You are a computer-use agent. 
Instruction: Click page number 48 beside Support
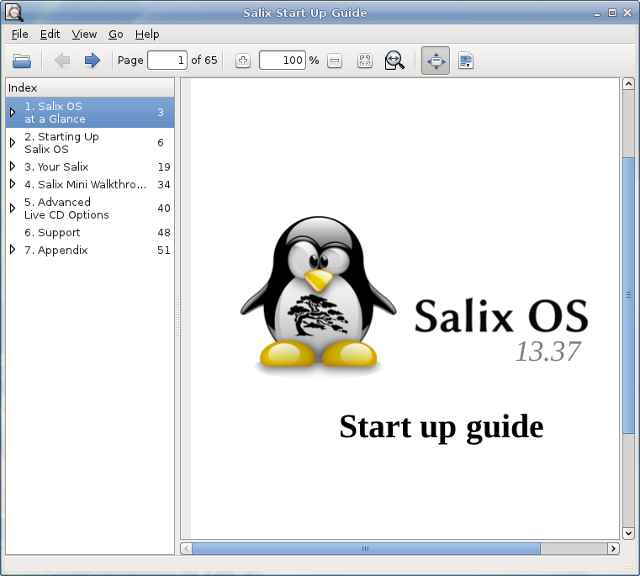point(164,232)
